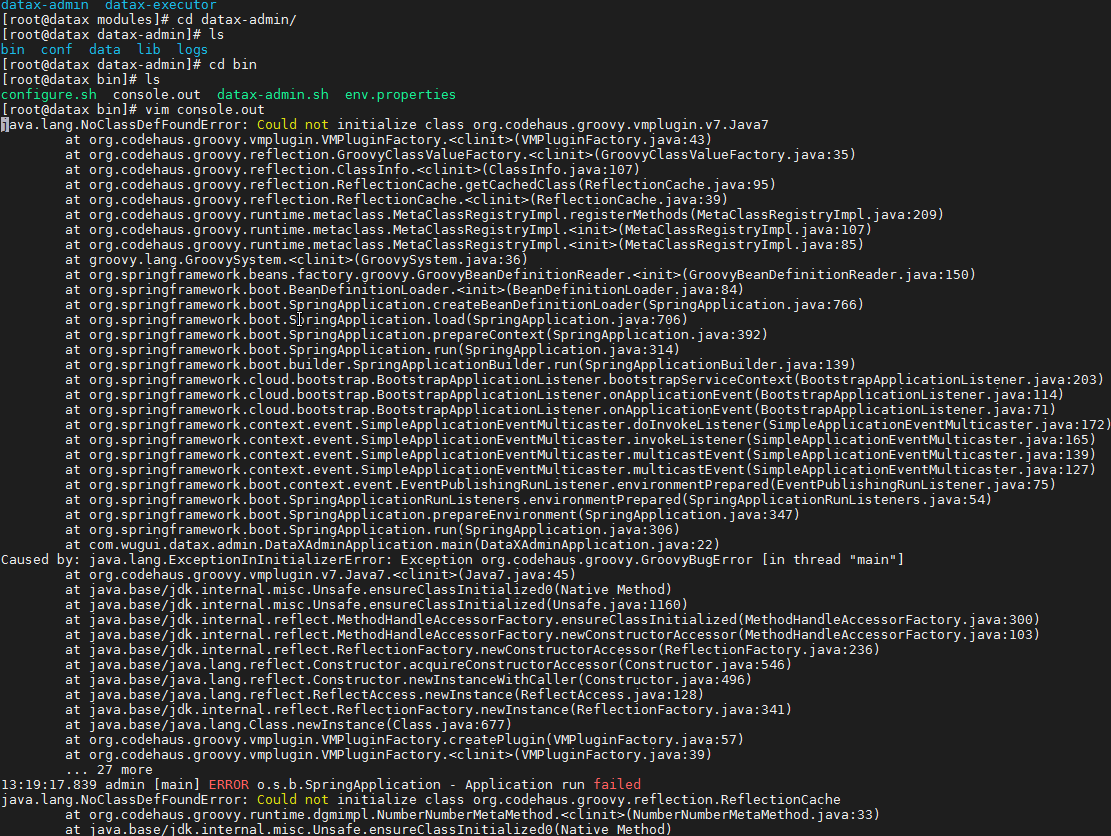Click '(BootstrapApplicationListener.java:203)' stack reference
Image resolution: width=1111 pixels, height=836 pixels.
pos(949,380)
